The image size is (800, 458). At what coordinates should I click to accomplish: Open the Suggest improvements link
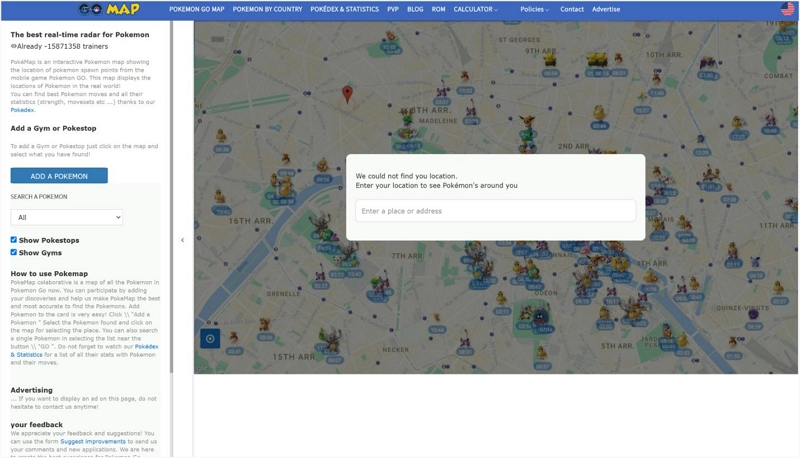pos(93,442)
